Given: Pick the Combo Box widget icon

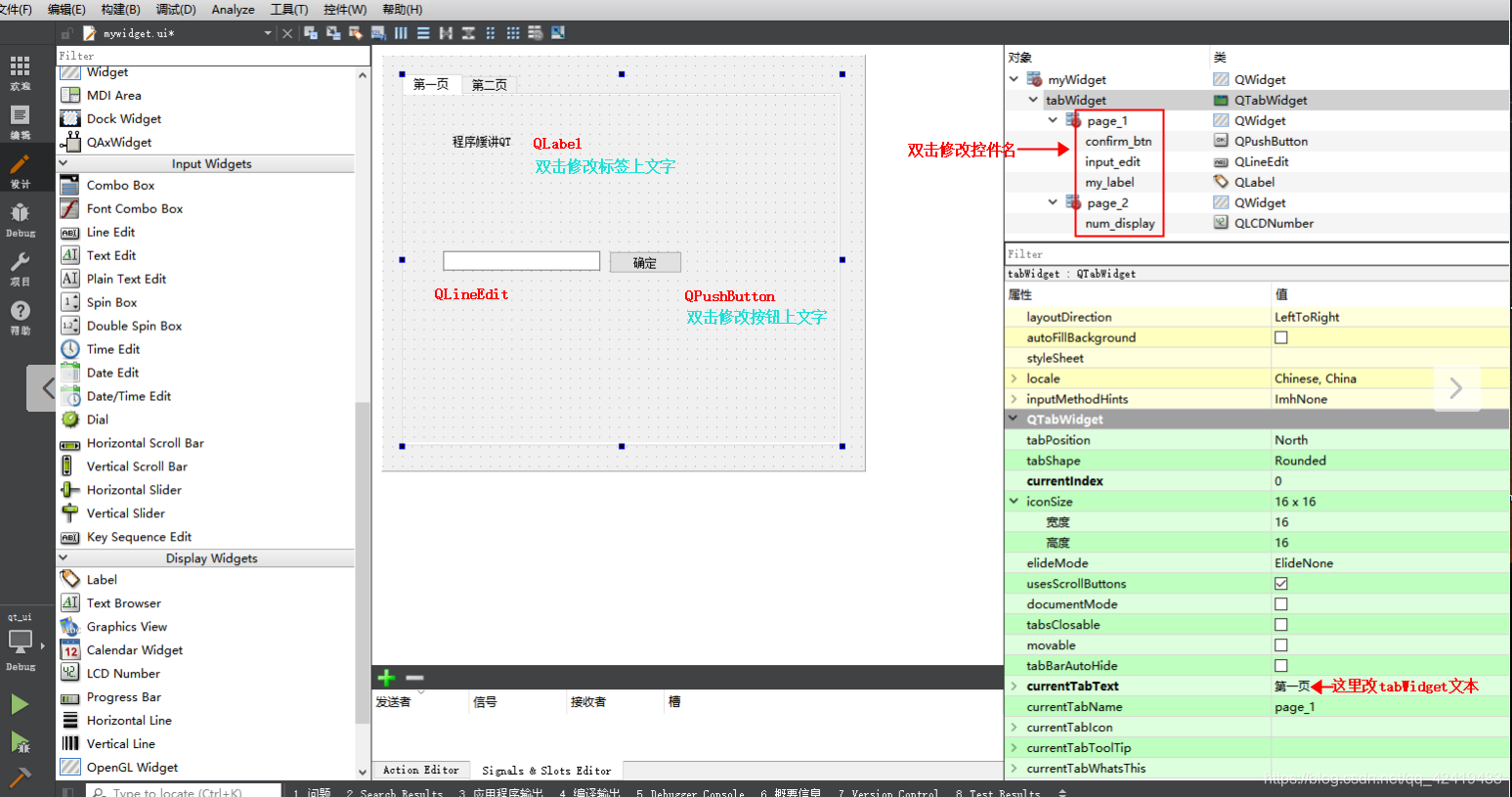Looking at the screenshot, I should pos(69,185).
